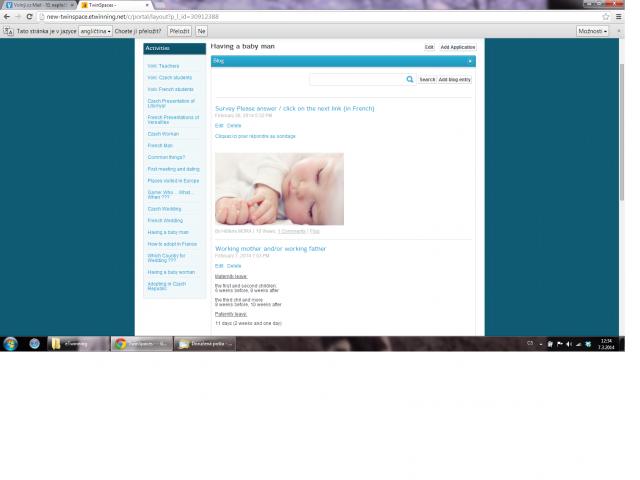
Task: Open the clock in the taskbar
Action: coord(606,344)
